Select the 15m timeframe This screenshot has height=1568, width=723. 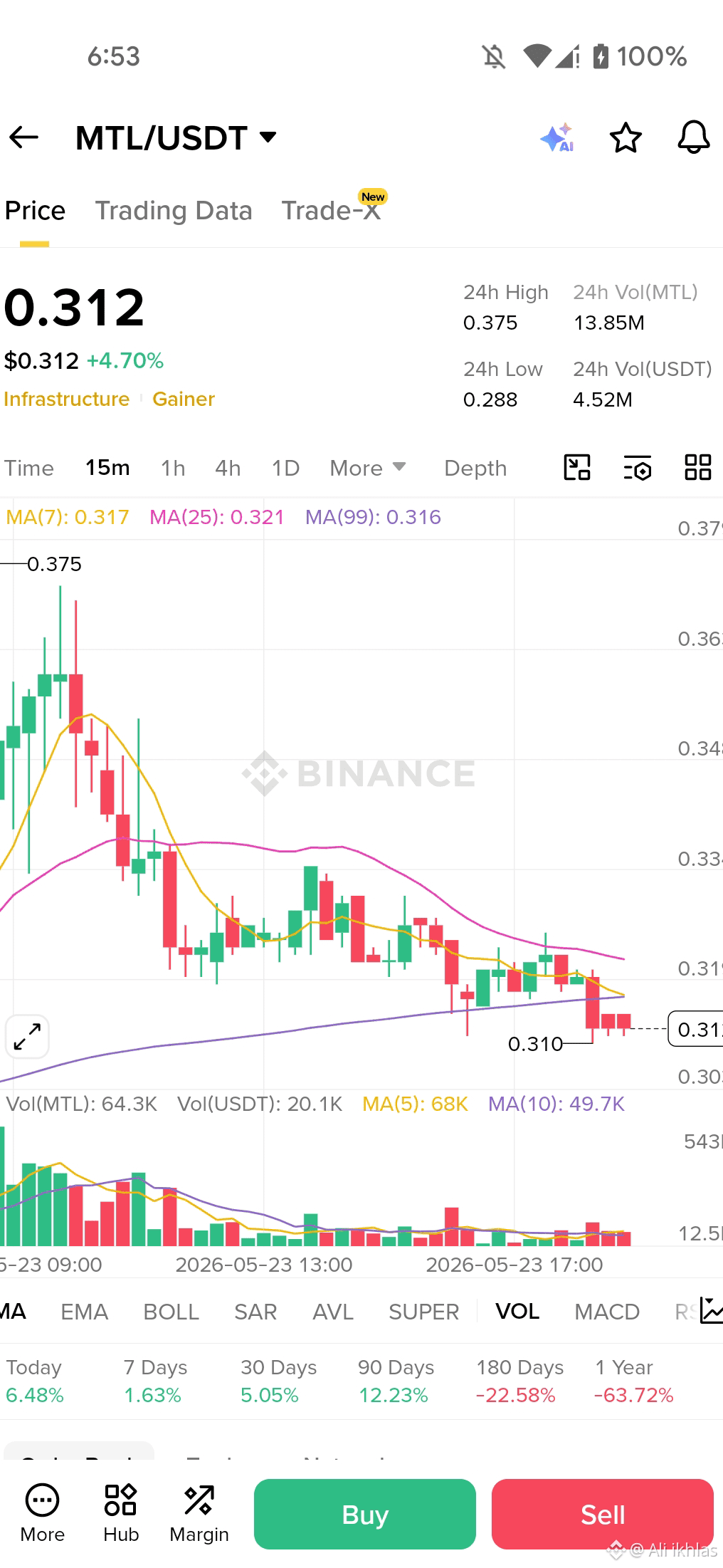point(107,468)
